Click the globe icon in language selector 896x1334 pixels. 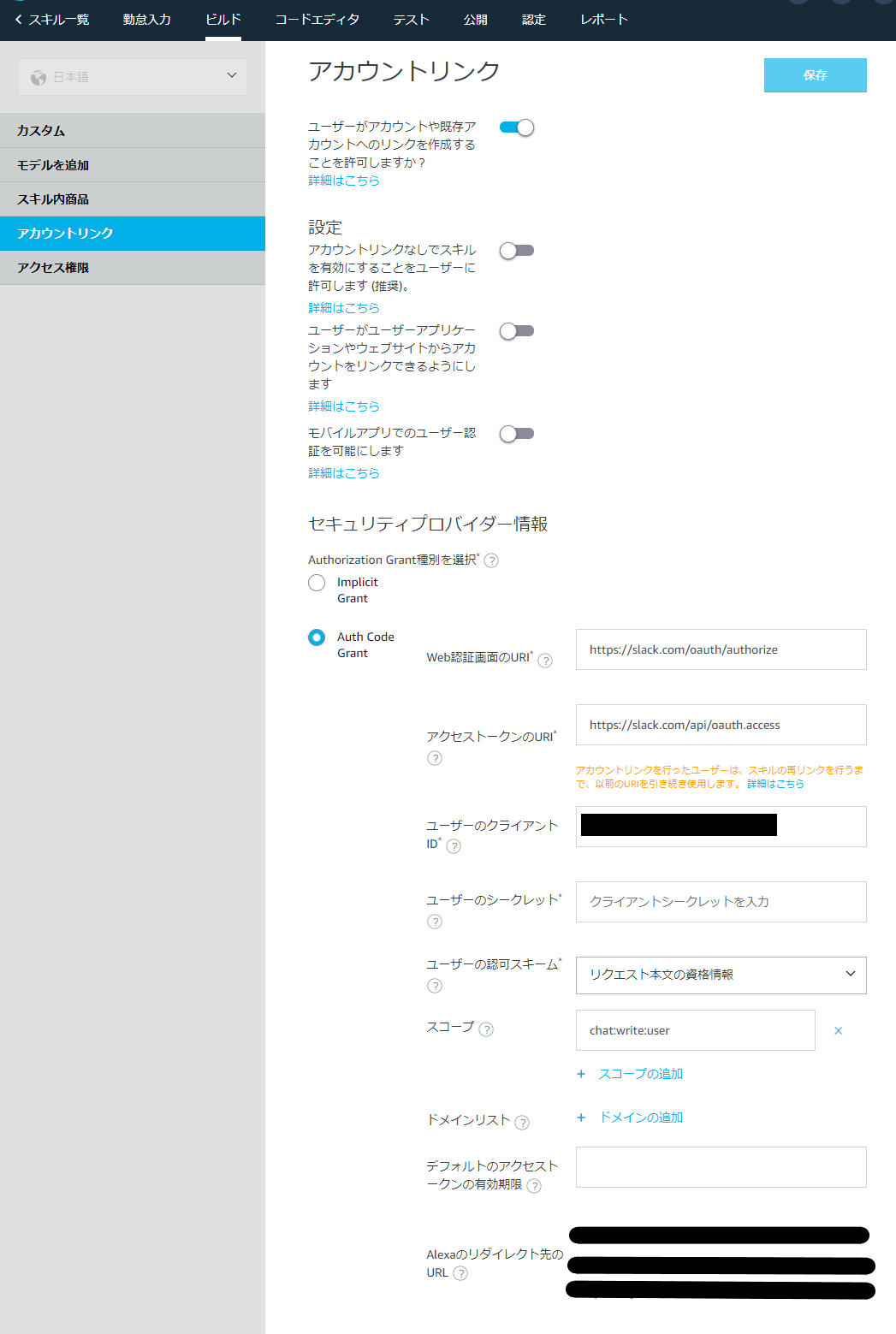click(39, 78)
